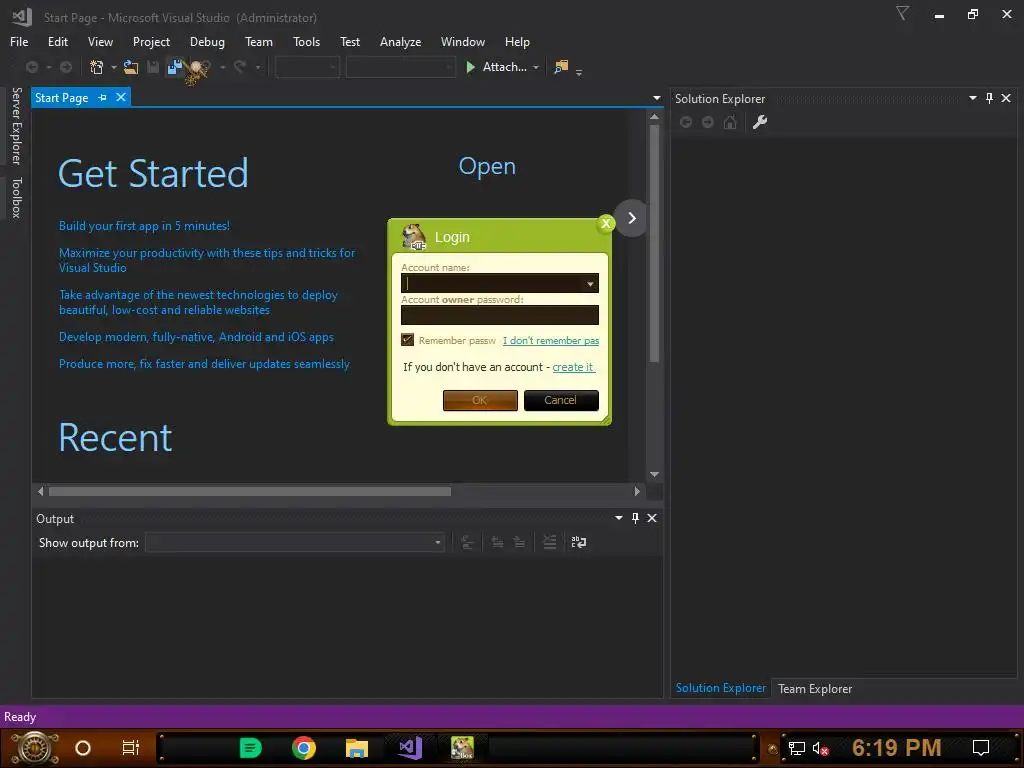
Task: Click the scroll right arrow on Start Page
Action: click(637, 491)
